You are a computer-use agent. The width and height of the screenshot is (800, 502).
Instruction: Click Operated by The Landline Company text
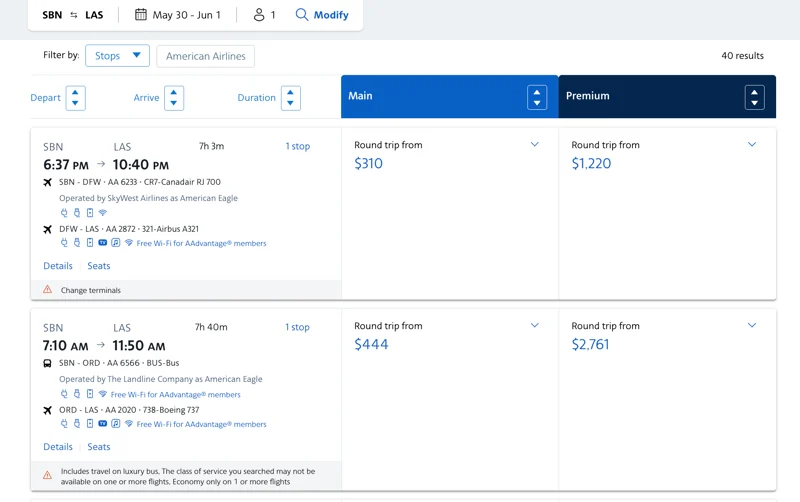pos(161,379)
